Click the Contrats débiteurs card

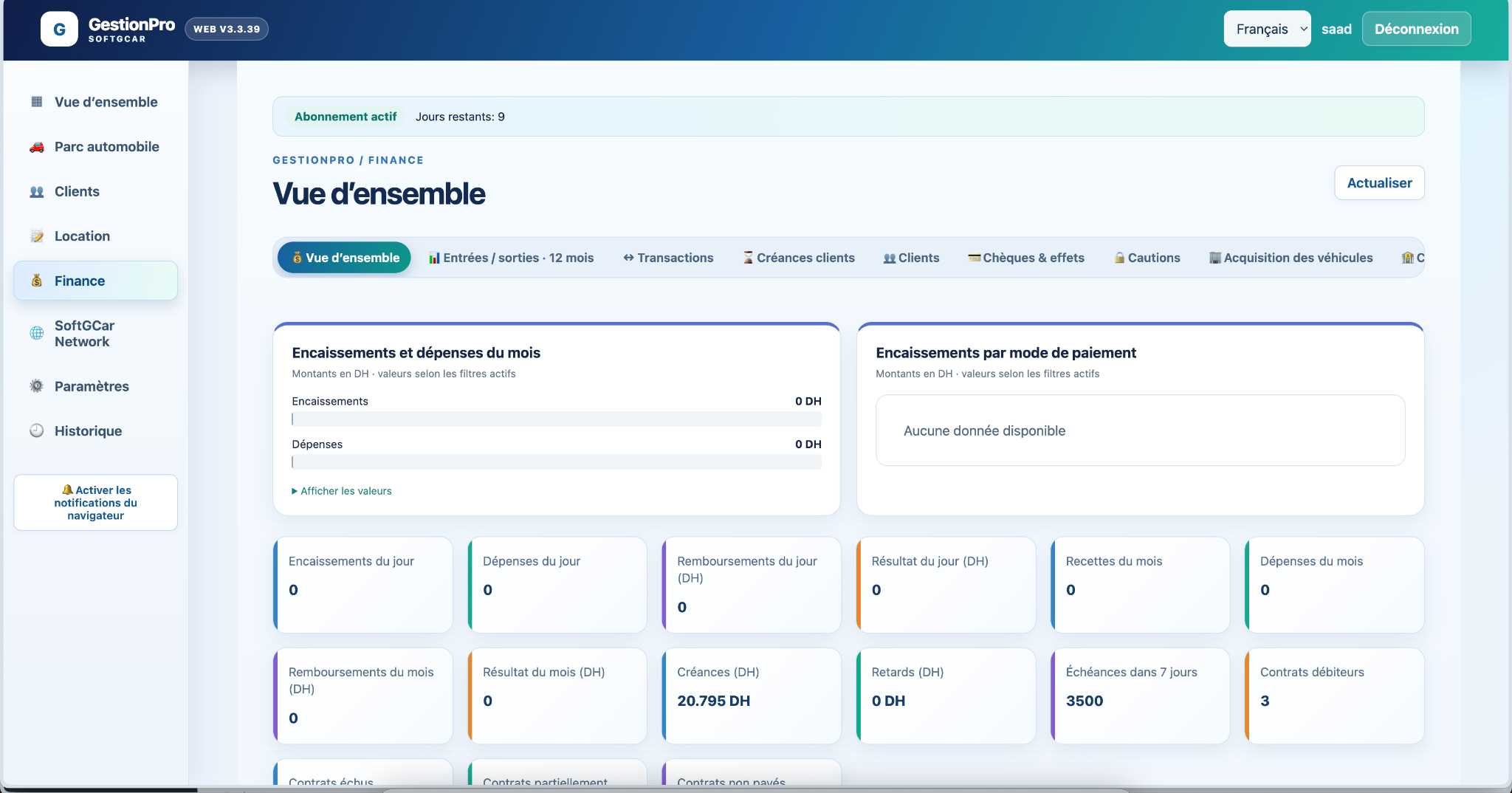tap(1334, 696)
